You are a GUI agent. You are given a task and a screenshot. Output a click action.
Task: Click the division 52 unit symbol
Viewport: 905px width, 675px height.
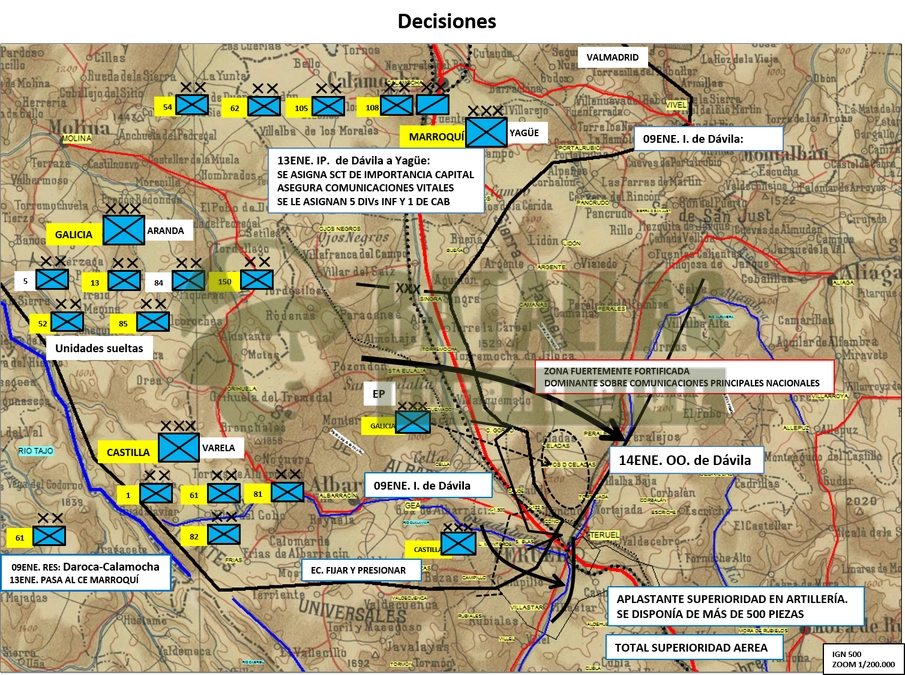67,322
